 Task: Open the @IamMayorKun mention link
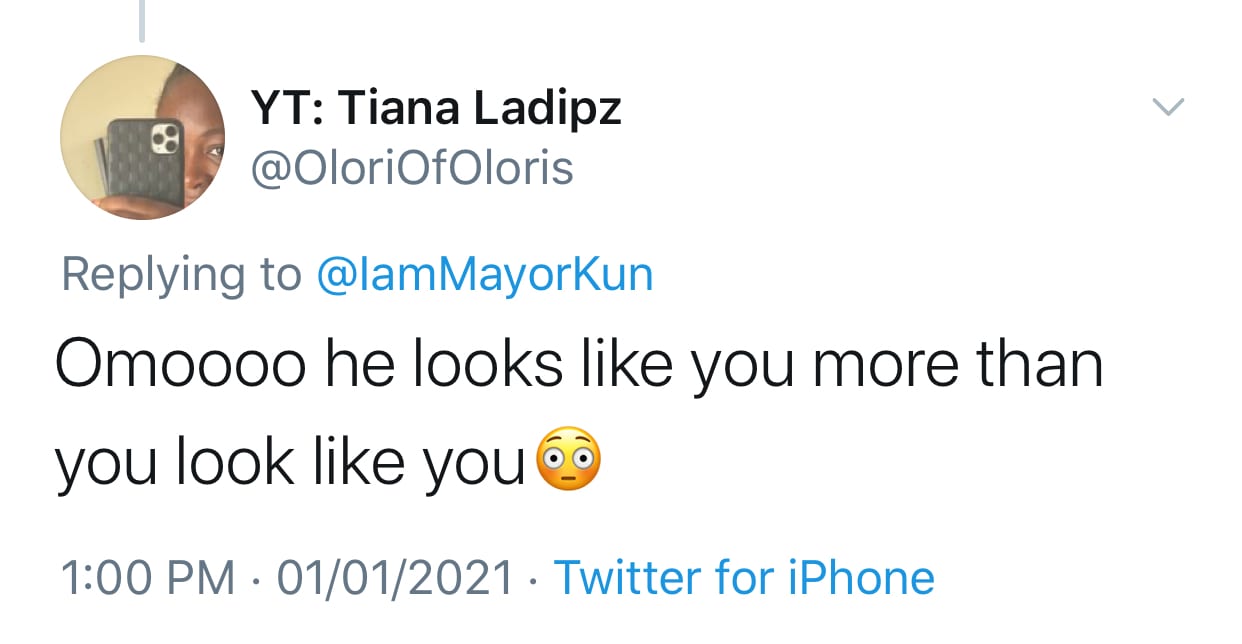(484, 275)
